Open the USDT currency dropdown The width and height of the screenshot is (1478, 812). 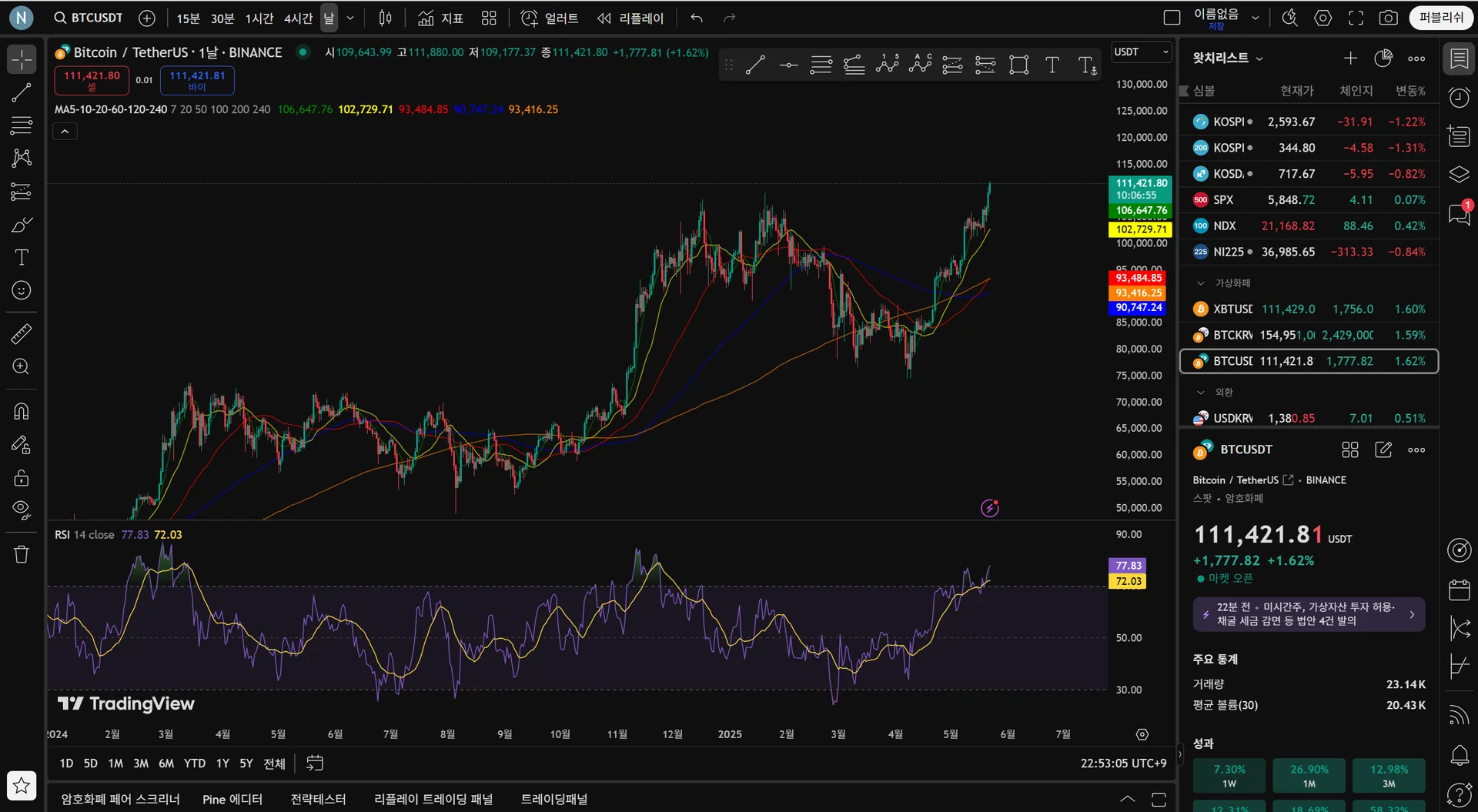coord(1141,52)
